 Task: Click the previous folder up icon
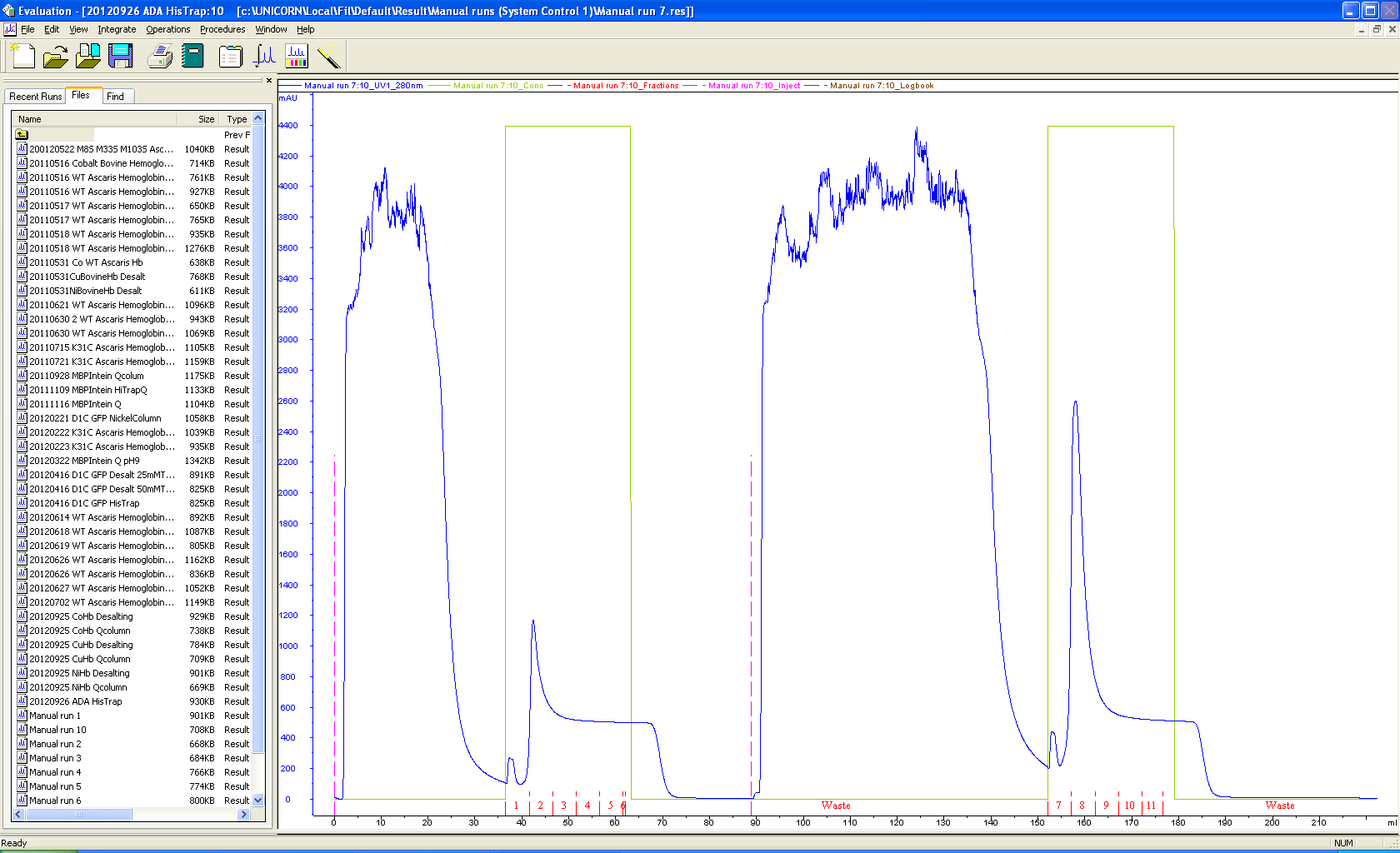[22, 134]
